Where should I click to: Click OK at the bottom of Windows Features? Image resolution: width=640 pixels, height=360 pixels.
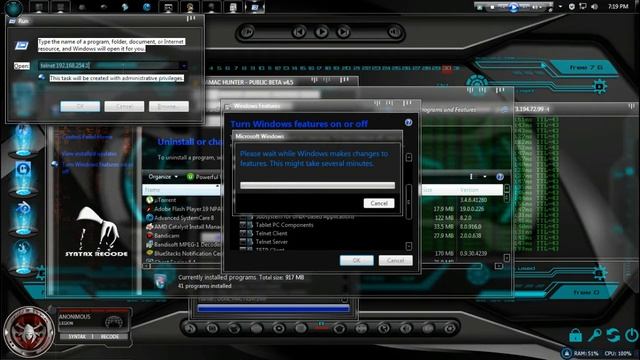pos(356,260)
